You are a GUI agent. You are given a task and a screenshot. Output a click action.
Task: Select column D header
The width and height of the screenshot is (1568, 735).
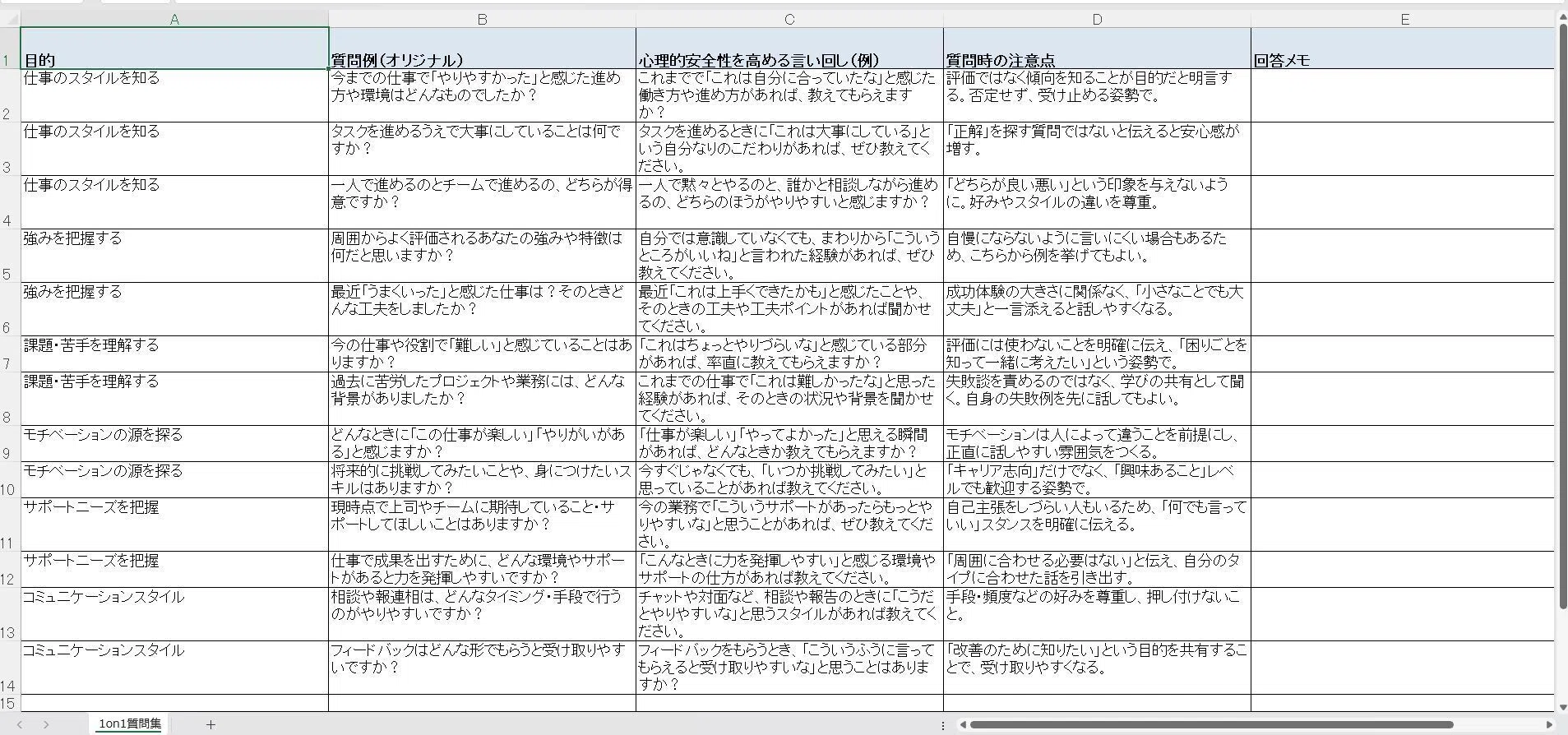click(x=1097, y=19)
